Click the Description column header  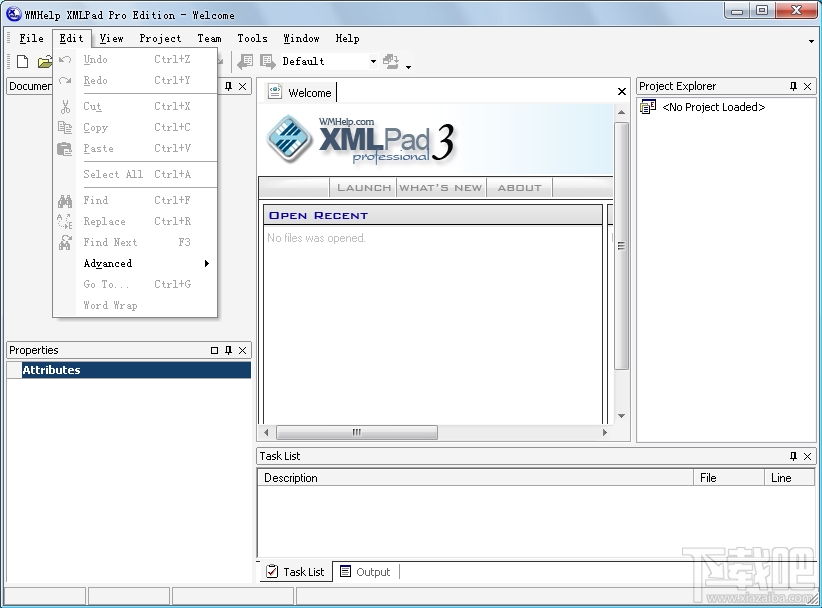coord(475,477)
